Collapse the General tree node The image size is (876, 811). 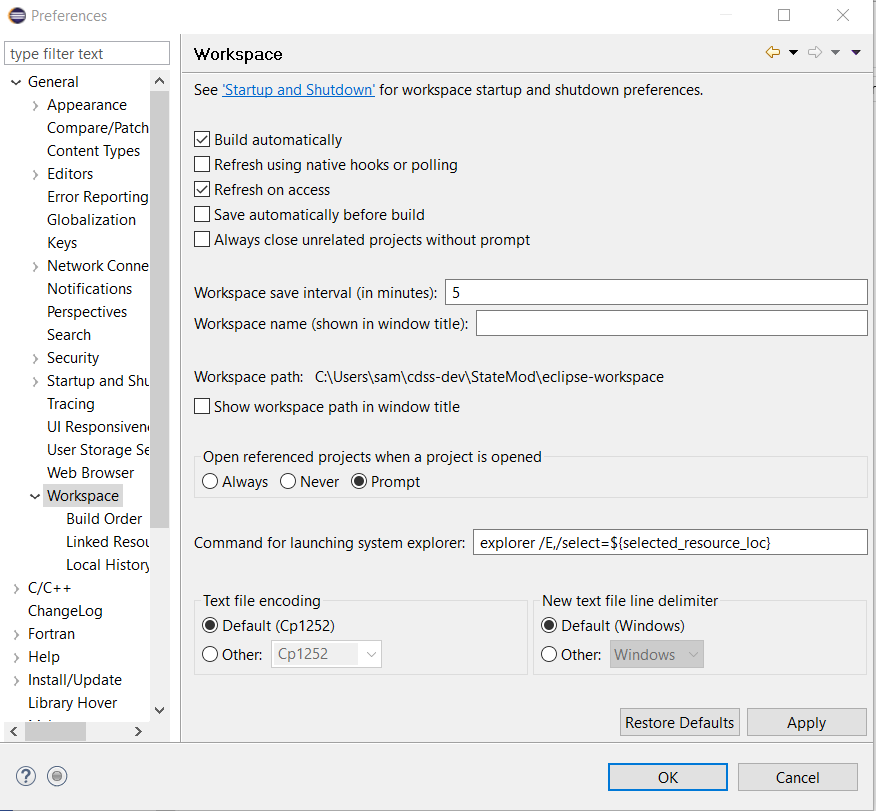[16, 82]
